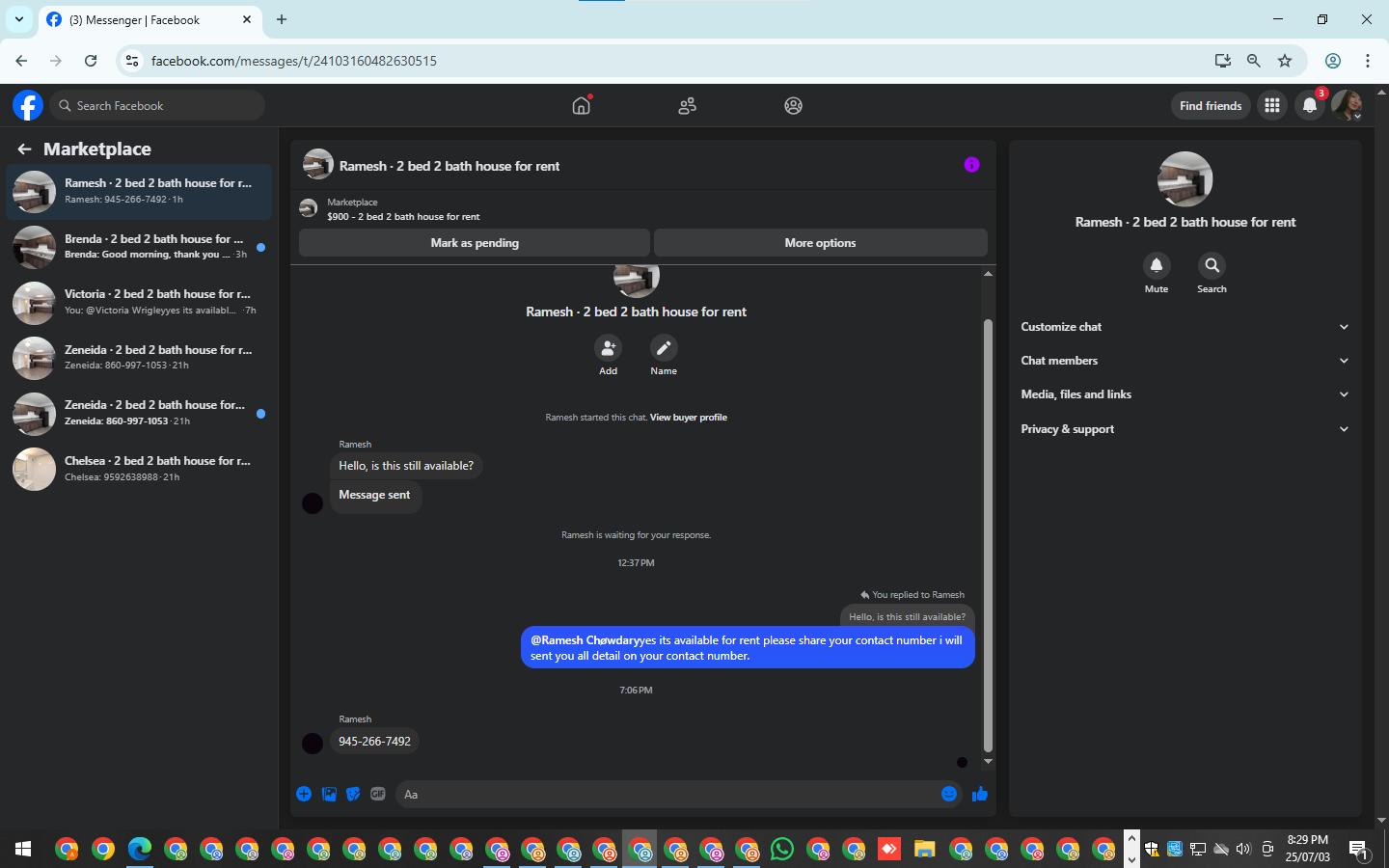Open marketplace listing $900 2 bed 2 bath

pyautogui.click(x=403, y=217)
